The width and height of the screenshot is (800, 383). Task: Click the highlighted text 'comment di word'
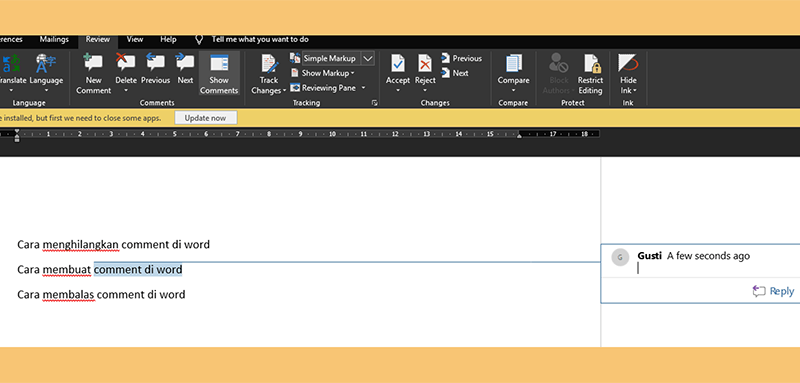tap(138, 269)
